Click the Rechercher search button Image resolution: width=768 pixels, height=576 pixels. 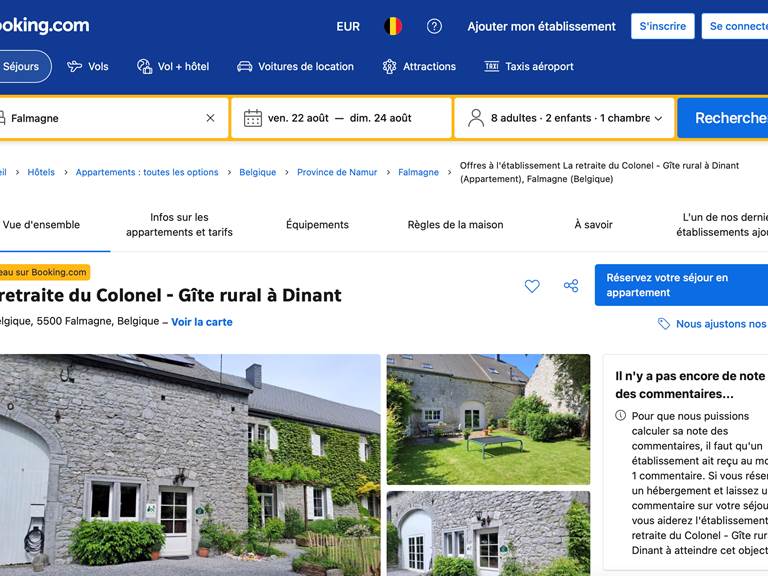723,118
